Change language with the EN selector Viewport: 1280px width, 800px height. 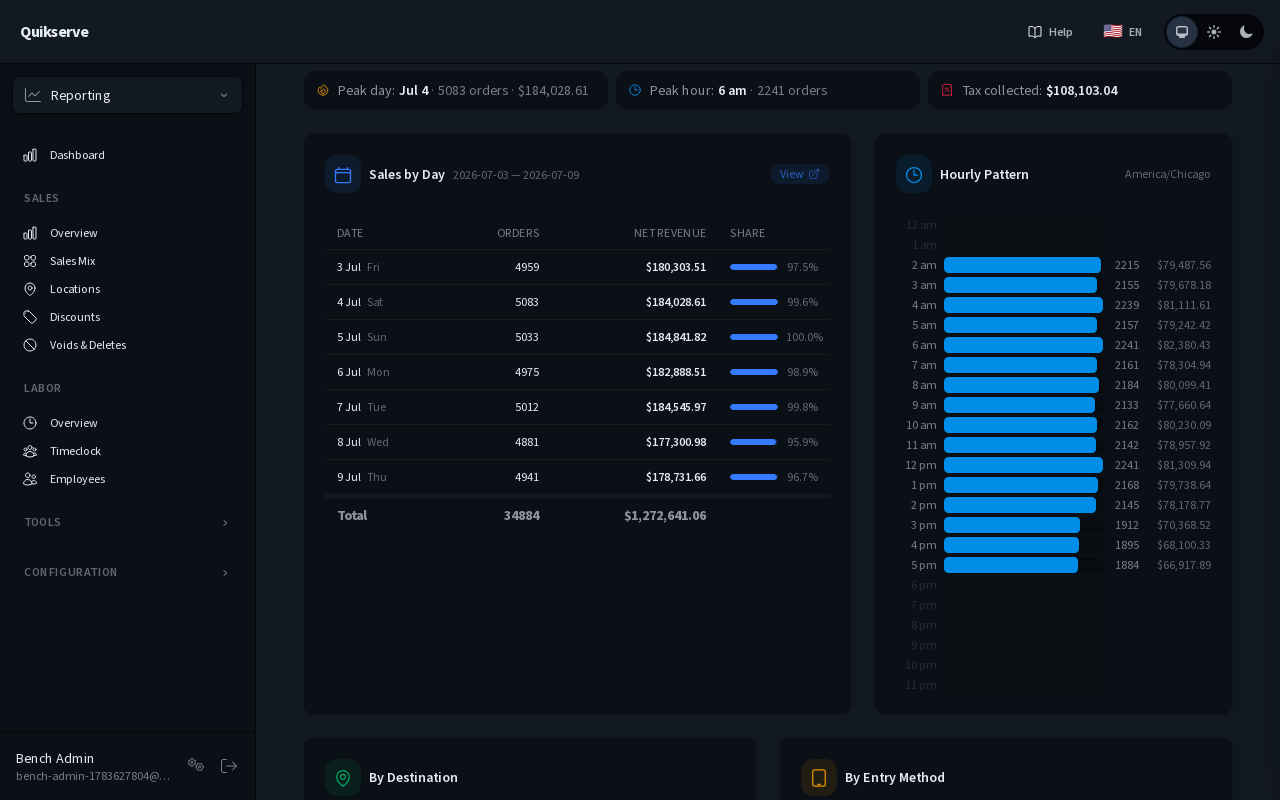point(1122,32)
